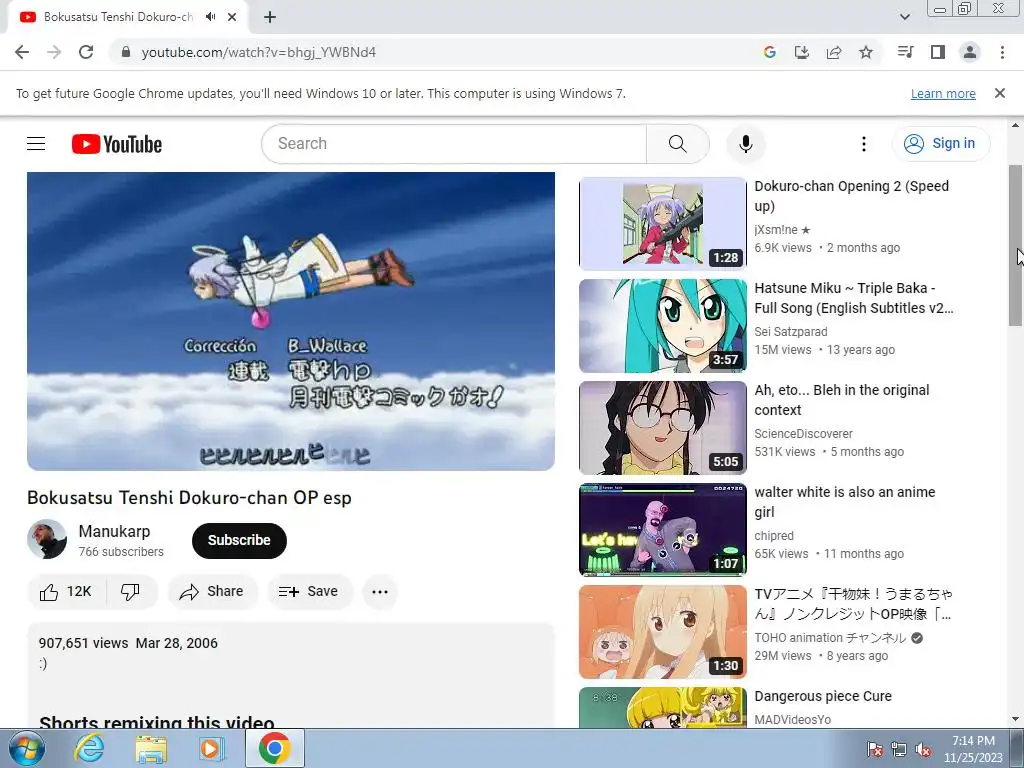Viewport: 1024px width, 768px height.
Task: Open more actions ellipsis under video
Action: 380,592
